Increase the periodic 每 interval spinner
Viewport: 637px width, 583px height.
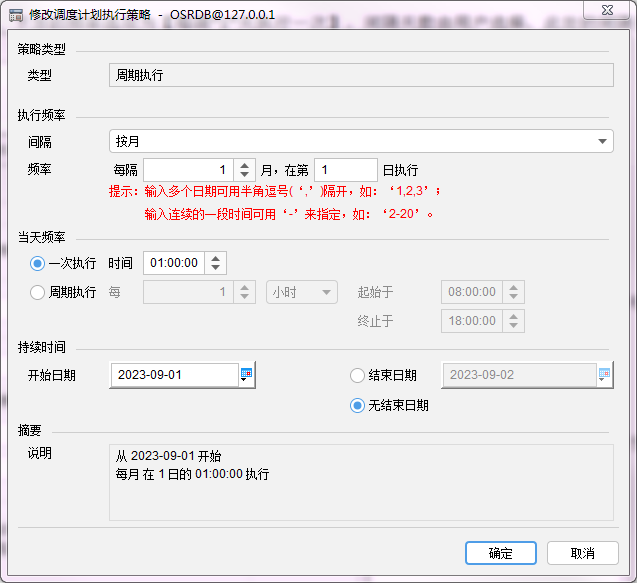(244, 287)
